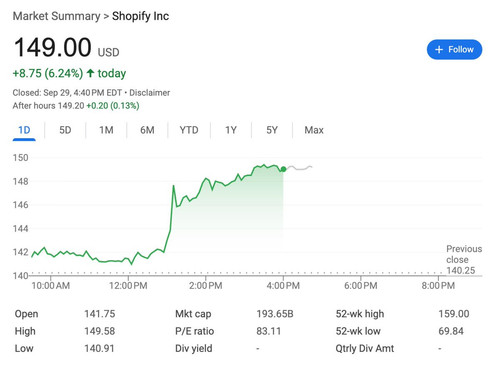
Task: Click the 149.00 USD price
Action: click(x=66, y=47)
